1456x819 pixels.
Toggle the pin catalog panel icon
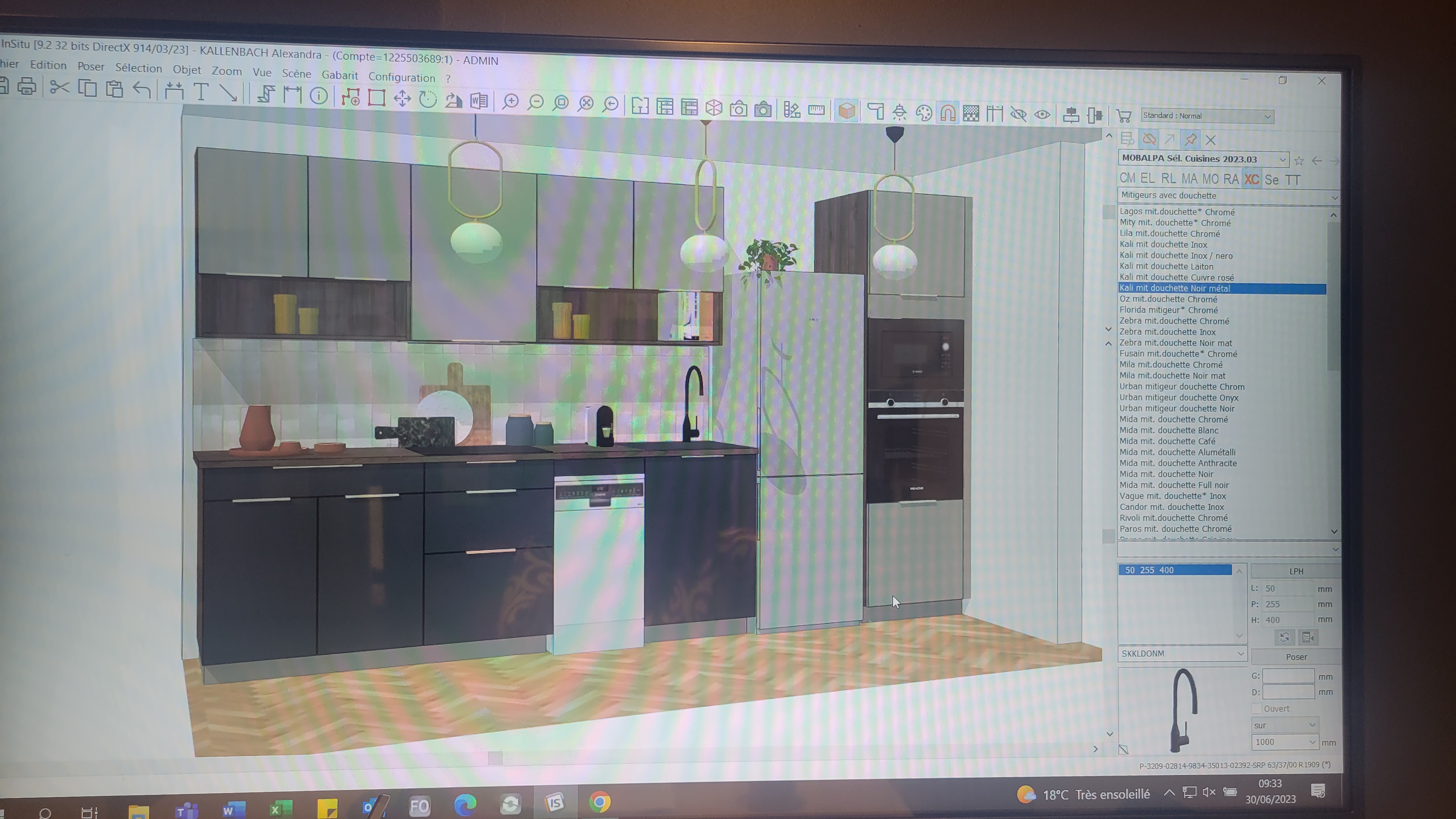click(x=1190, y=139)
